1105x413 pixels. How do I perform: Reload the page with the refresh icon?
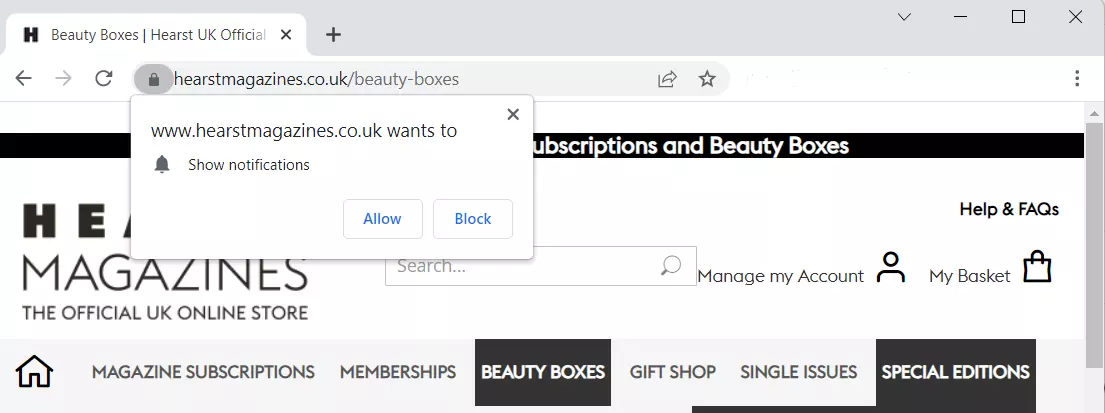(104, 78)
